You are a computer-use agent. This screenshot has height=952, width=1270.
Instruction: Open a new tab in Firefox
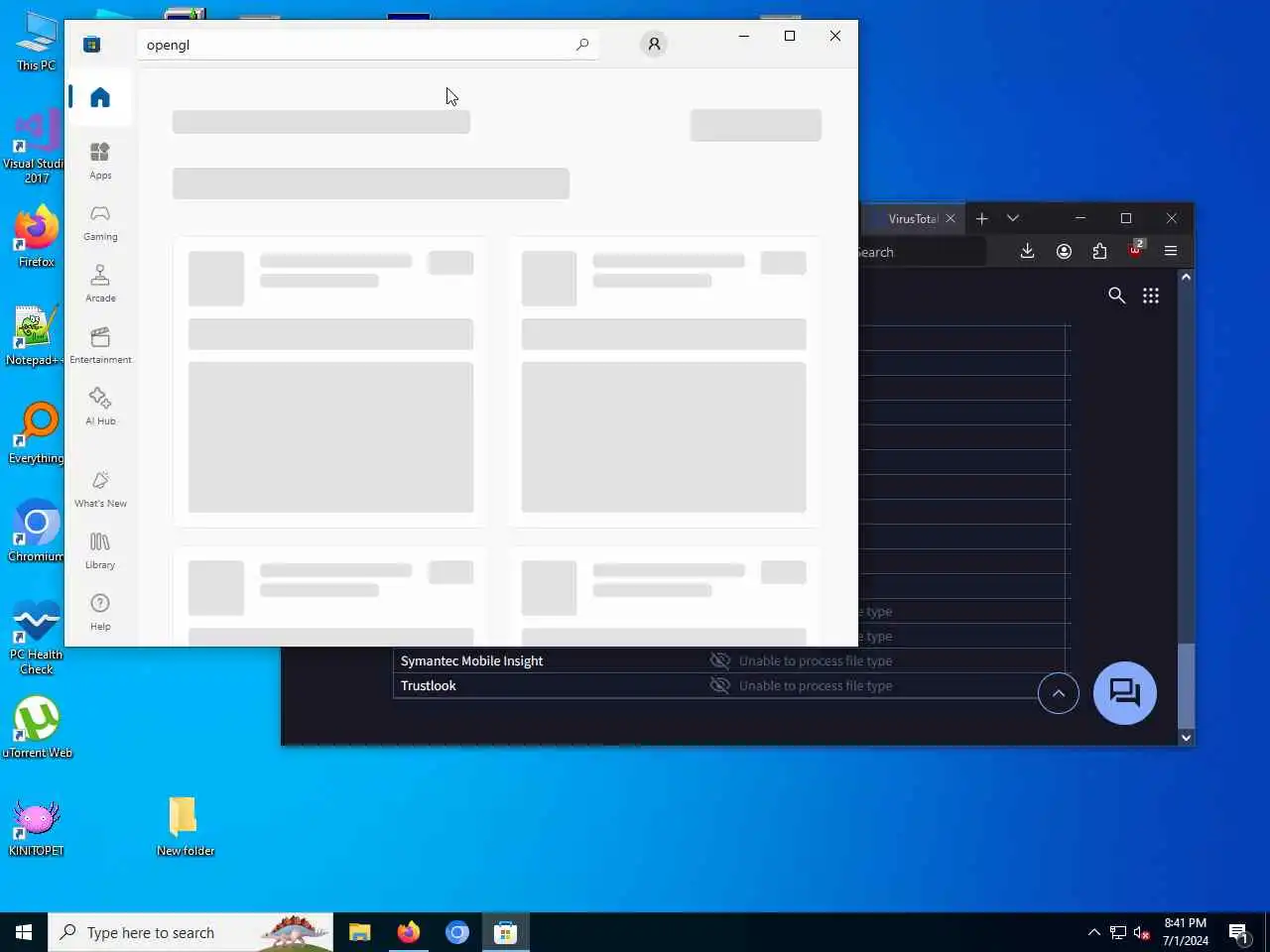tap(982, 218)
